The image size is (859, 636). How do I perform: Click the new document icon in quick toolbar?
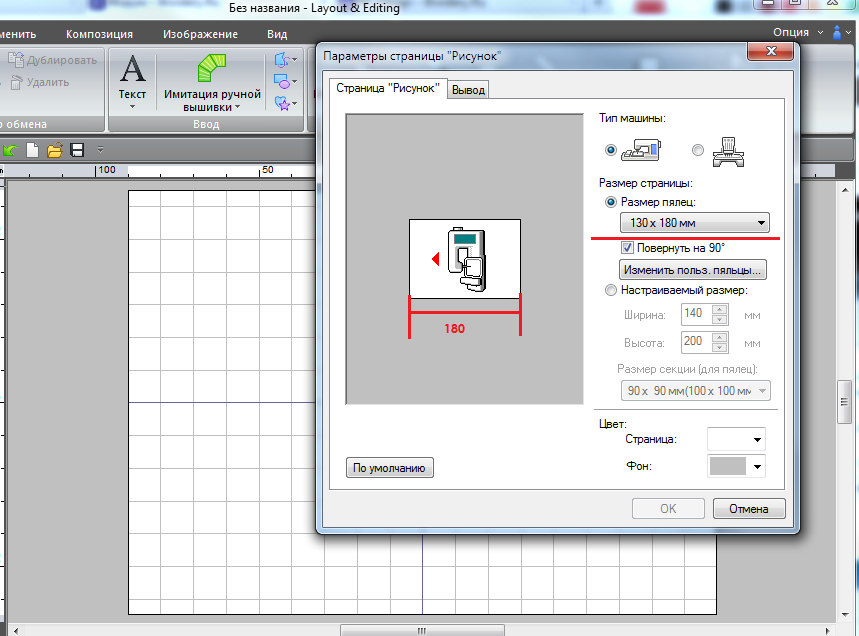click(x=33, y=150)
